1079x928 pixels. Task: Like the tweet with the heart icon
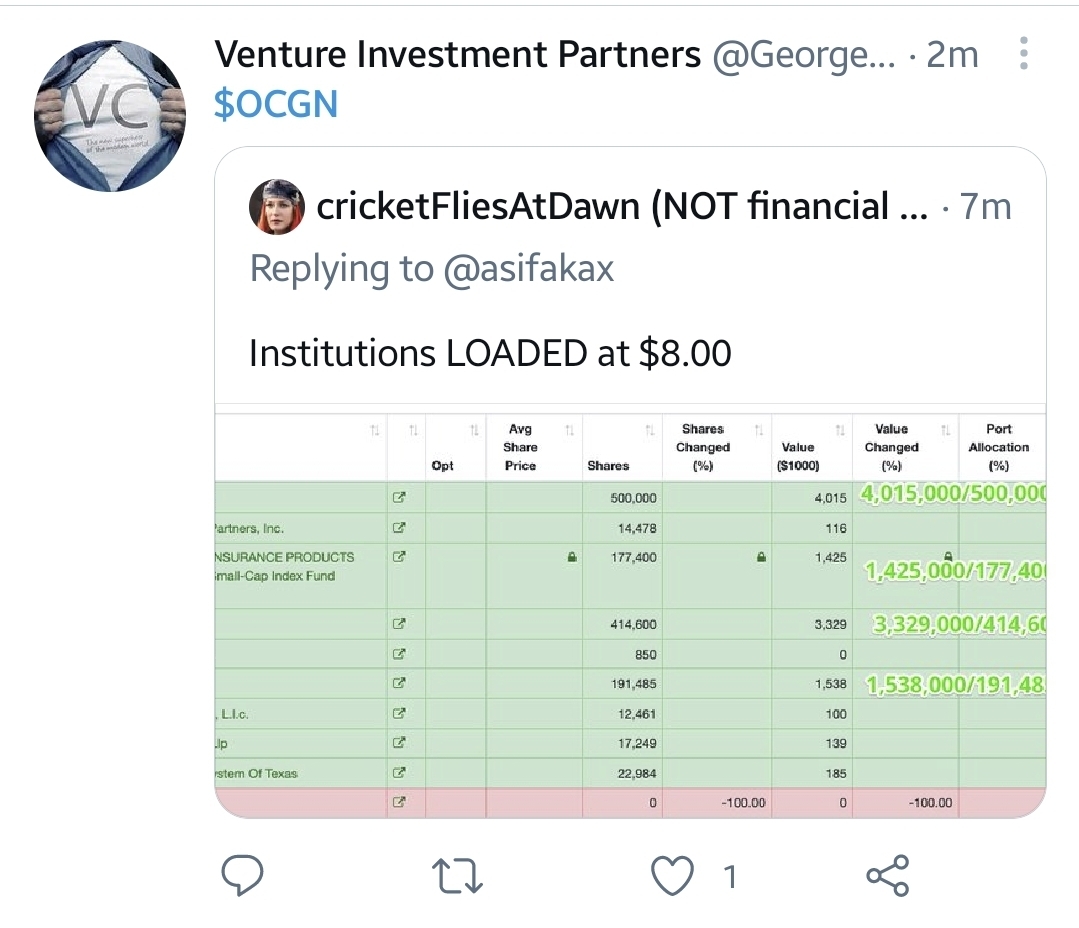671,876
